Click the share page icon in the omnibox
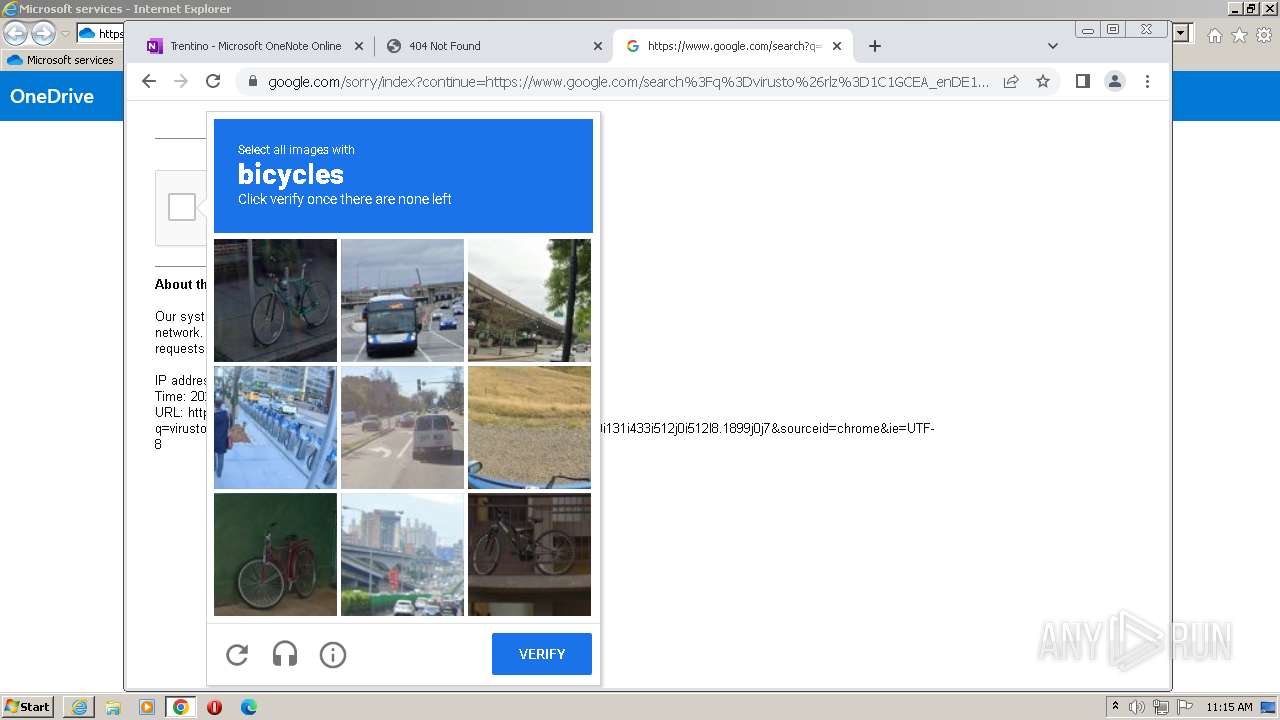Image resolution: width=1280 pixels, height=720 pixels. tap(1011, 82)
